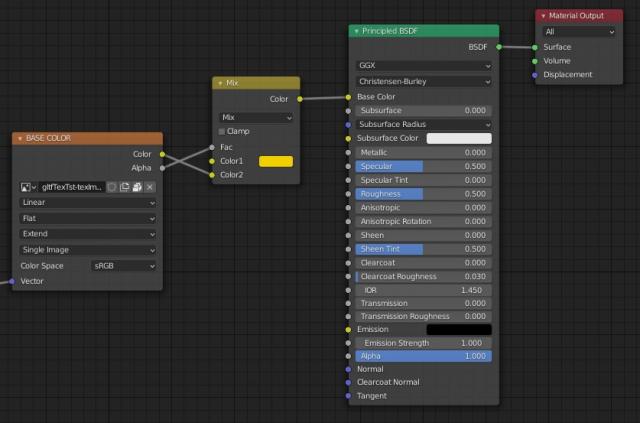Click the Alpha value slider set to 1.000
The width and height of the screenshot is (640, 423).
pos(424,356)
